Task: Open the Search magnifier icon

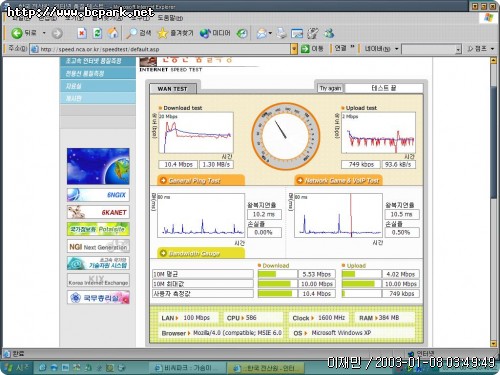Action: click(x=131, y=33)
